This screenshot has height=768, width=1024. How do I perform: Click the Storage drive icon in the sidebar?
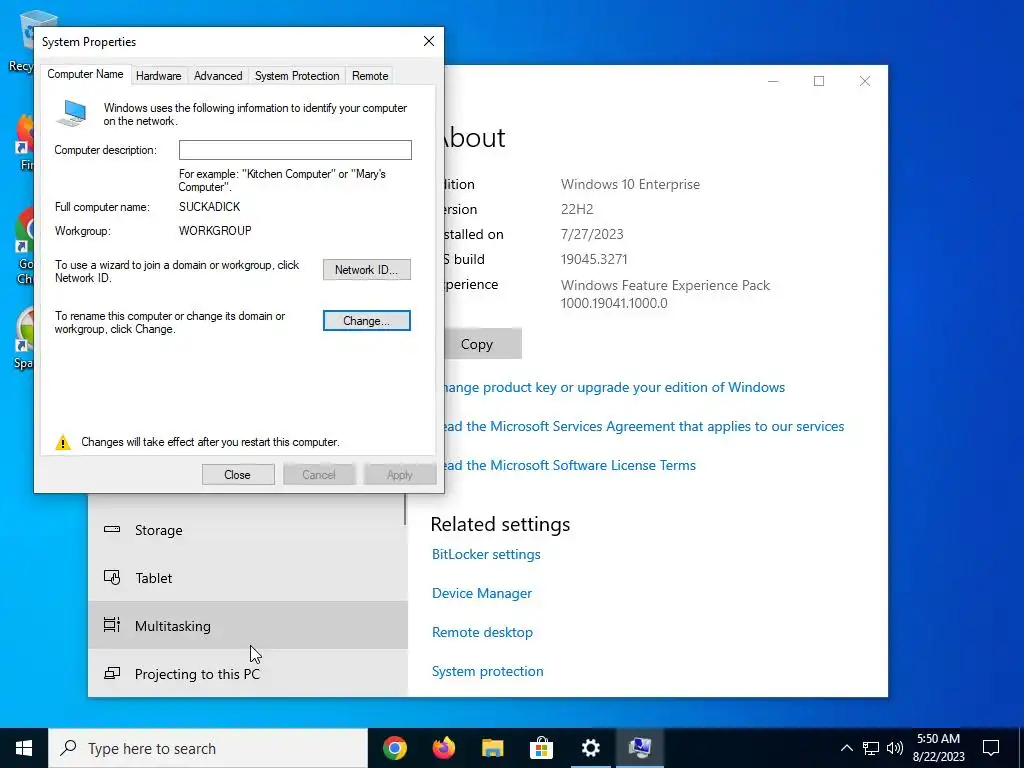click(112, 530)
